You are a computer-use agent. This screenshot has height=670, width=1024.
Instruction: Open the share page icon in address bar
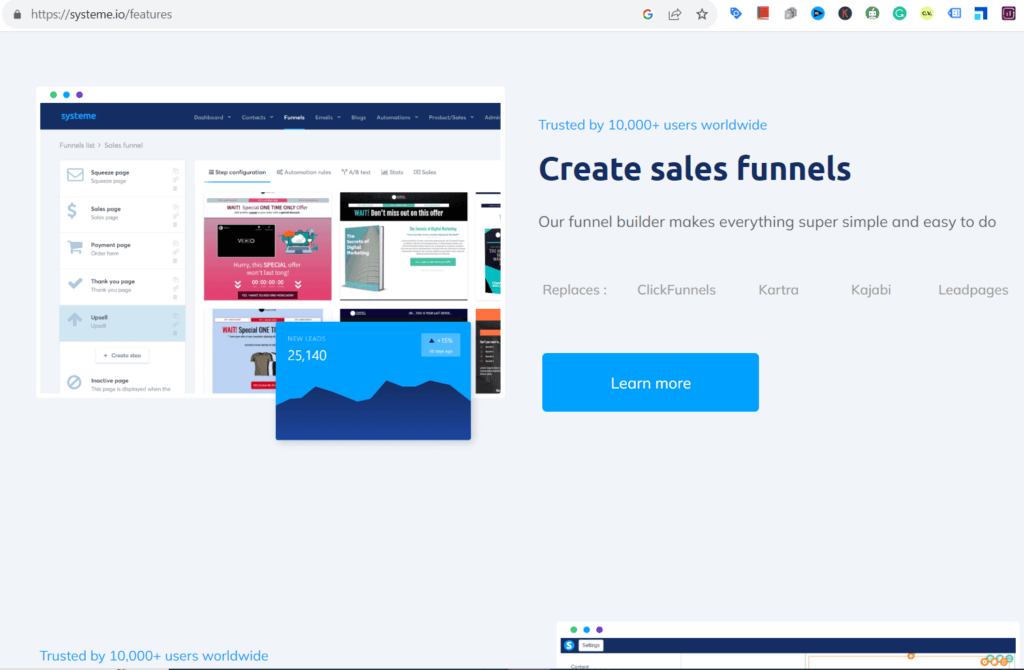[675, 14]
